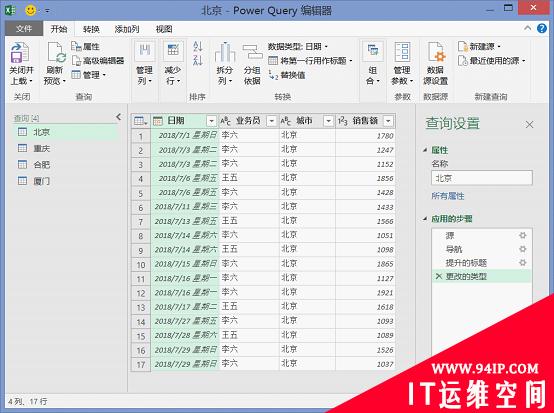
Task: Click the Manage Columns (管理列) icon
Action: click(144, 51)
